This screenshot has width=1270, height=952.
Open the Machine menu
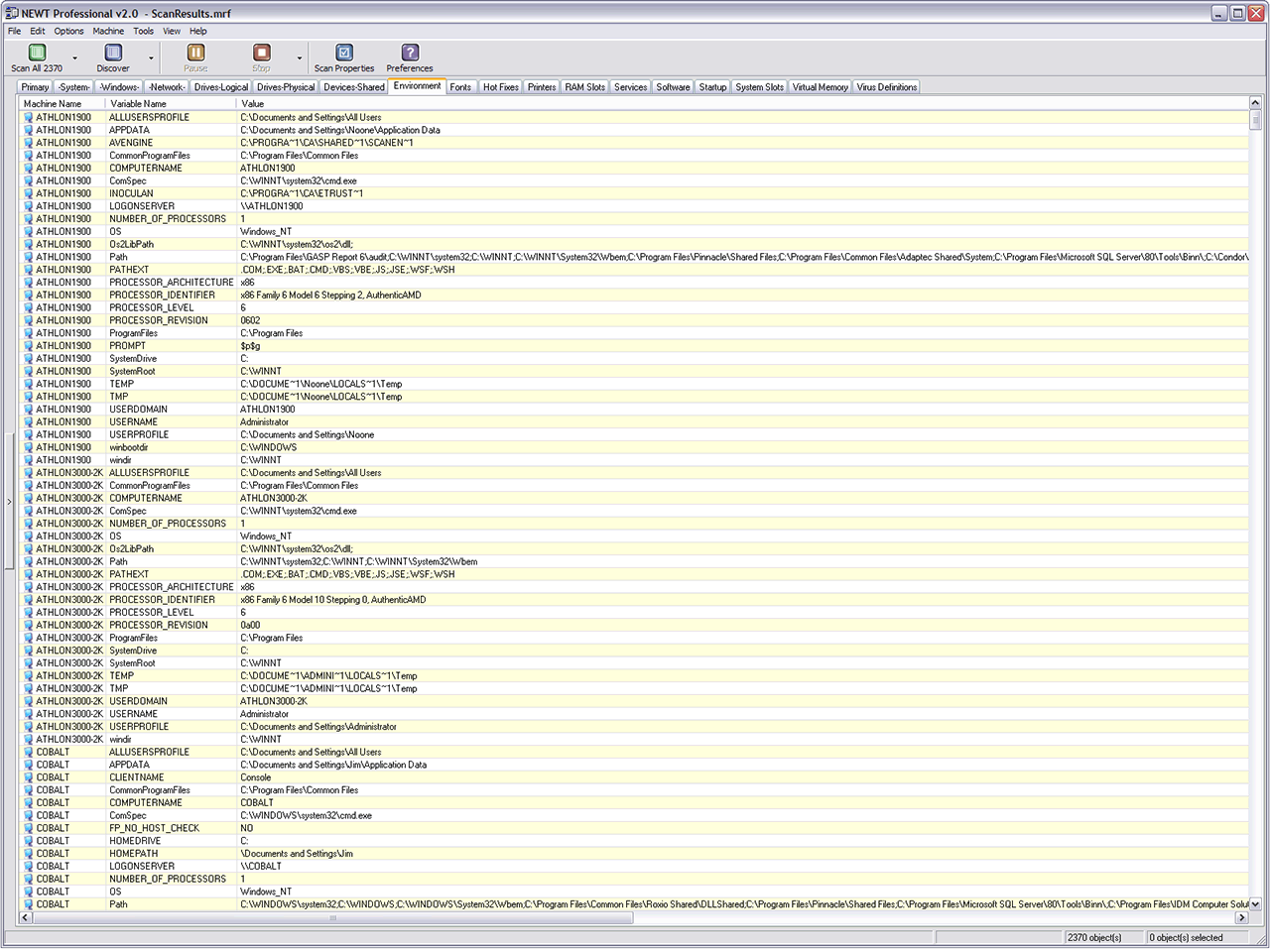(108, 31)
